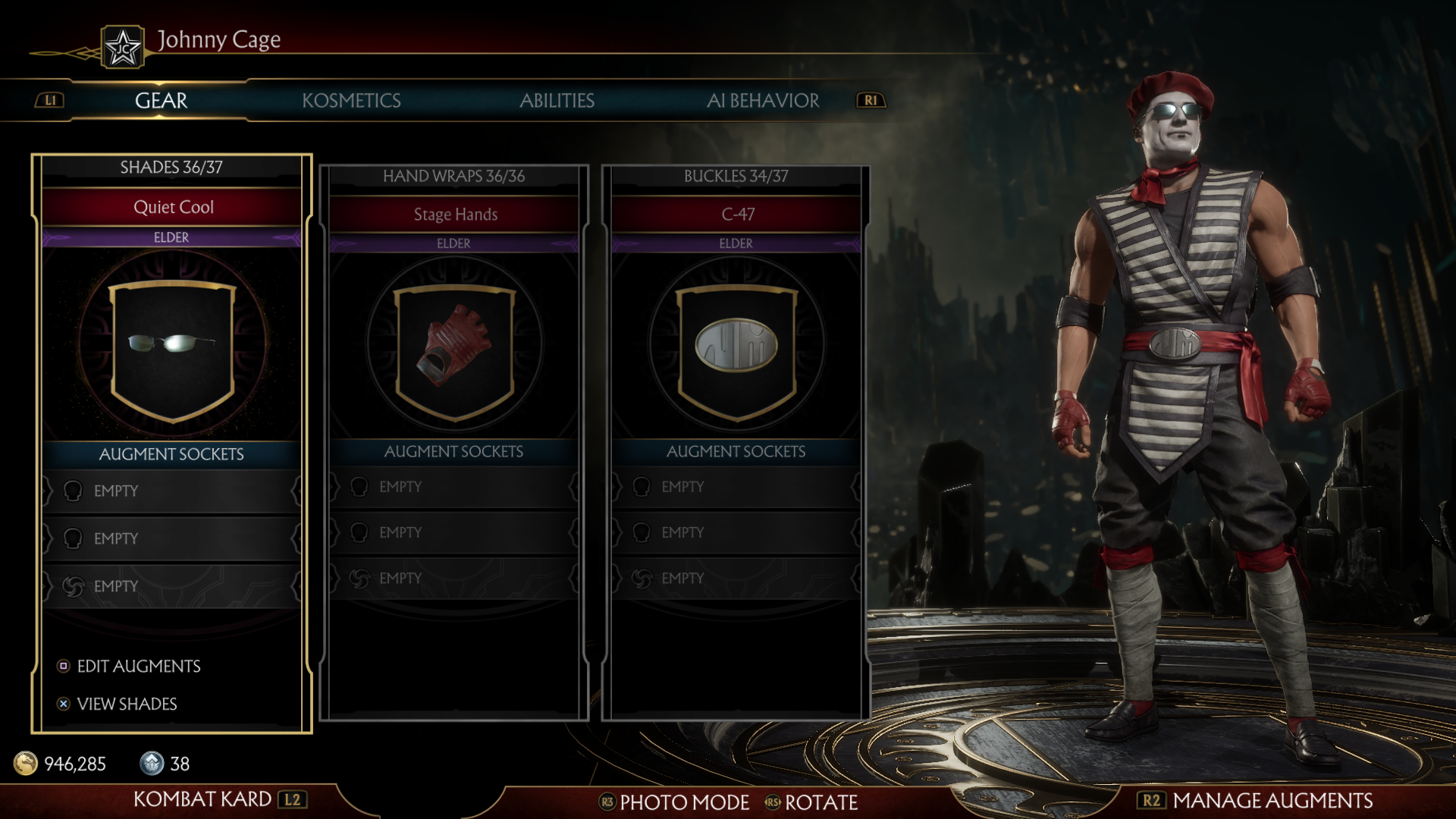Click the Johnny Cage star emblem icon
The width and height of the screenshot is (1456, 819).
pos(123,47)
